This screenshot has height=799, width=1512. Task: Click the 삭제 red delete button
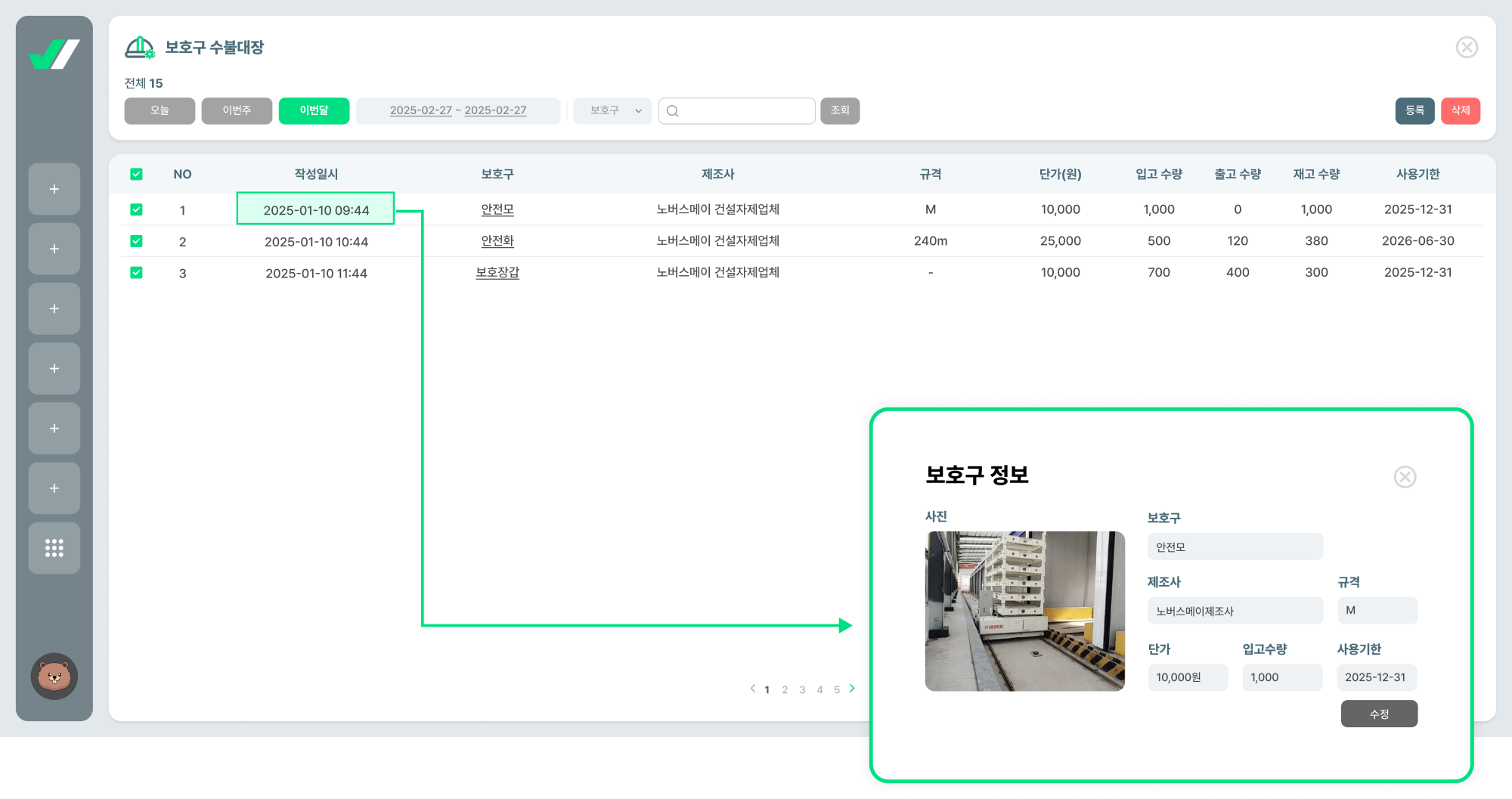(1460, 110)
